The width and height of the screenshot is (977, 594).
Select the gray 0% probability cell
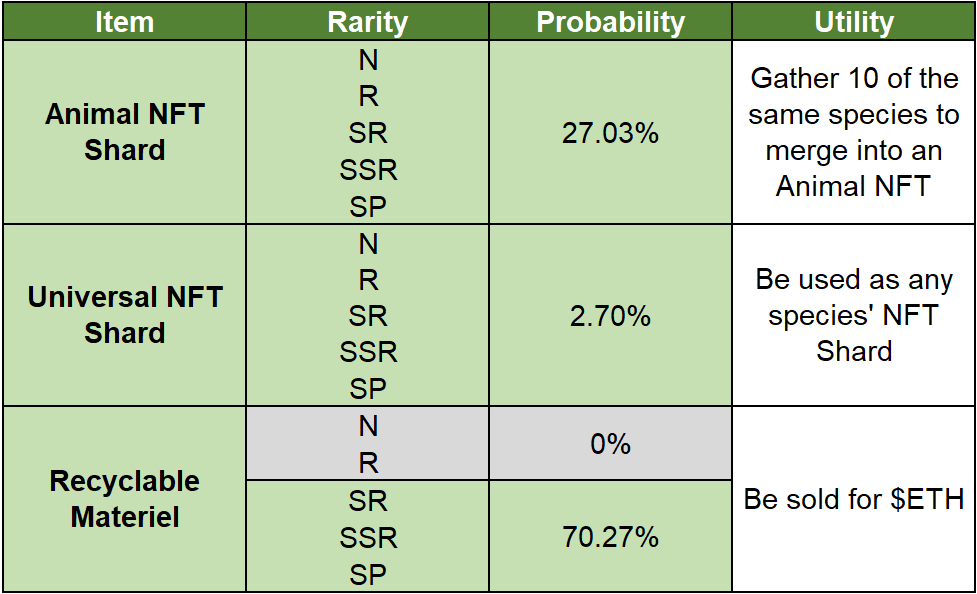(610, 444)
